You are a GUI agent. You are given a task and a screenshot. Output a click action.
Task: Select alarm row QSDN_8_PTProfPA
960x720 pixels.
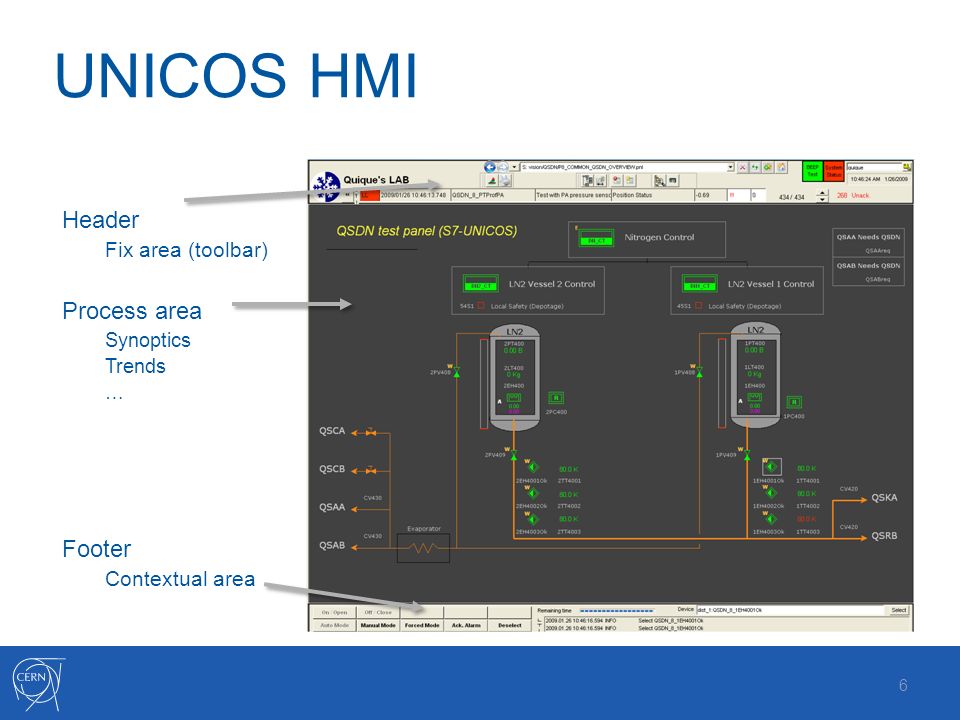492,195
